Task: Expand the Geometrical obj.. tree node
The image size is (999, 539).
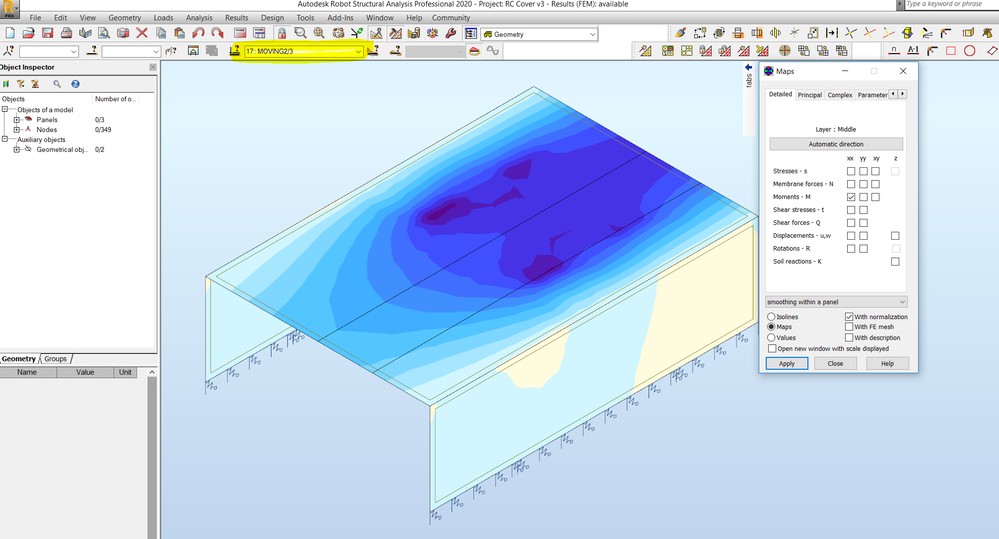Action: (x=17, y=149)
